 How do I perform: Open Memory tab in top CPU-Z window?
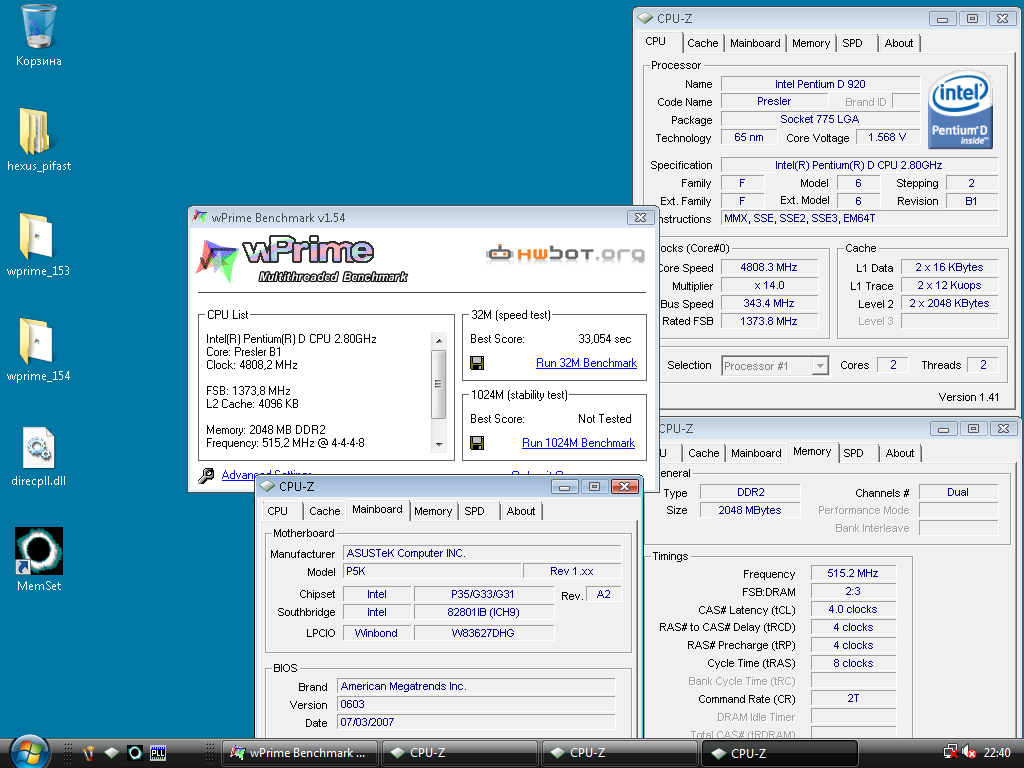click(x=810, y=43)
